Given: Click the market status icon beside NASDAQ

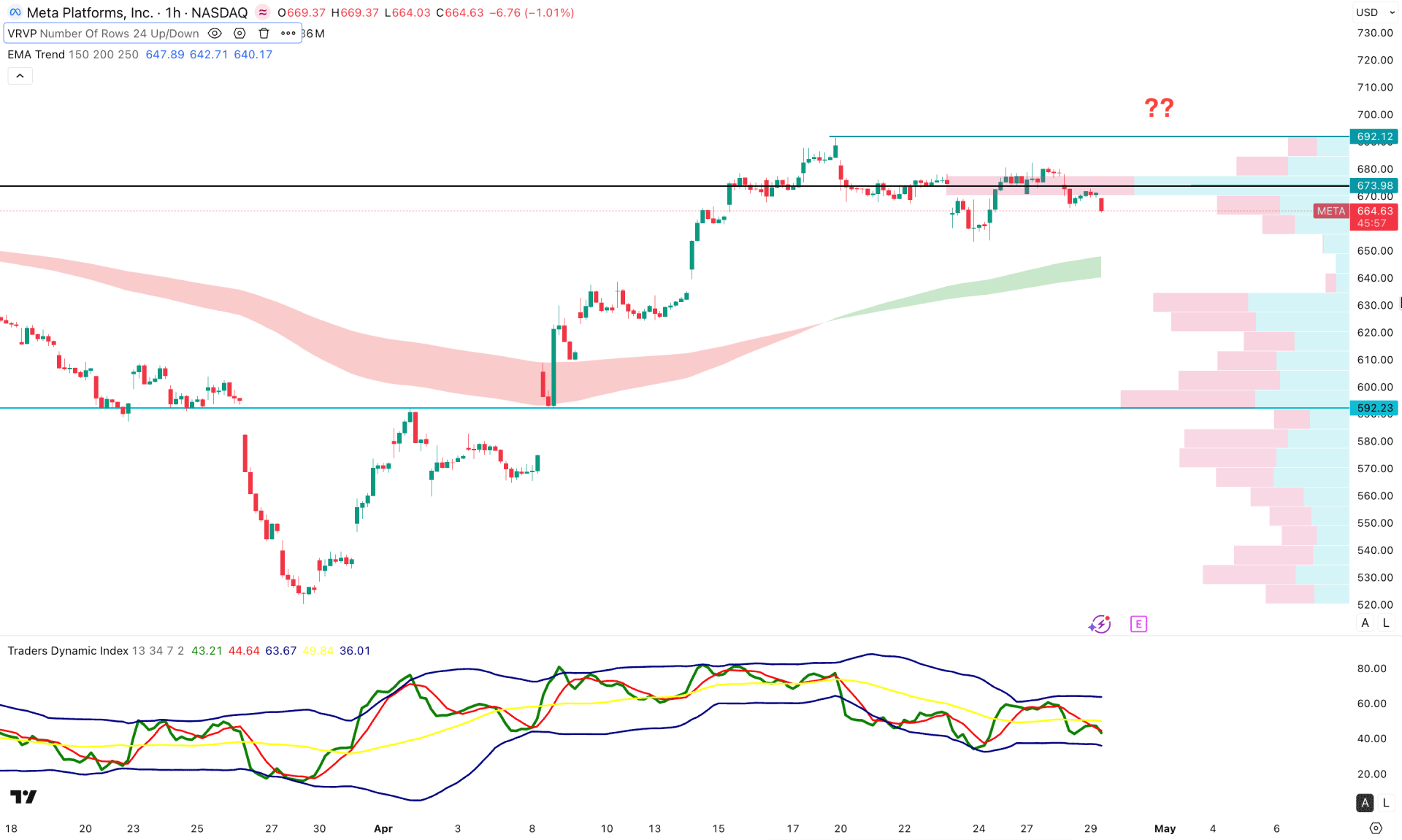Looking at the screenshot, I should (263, 12).
